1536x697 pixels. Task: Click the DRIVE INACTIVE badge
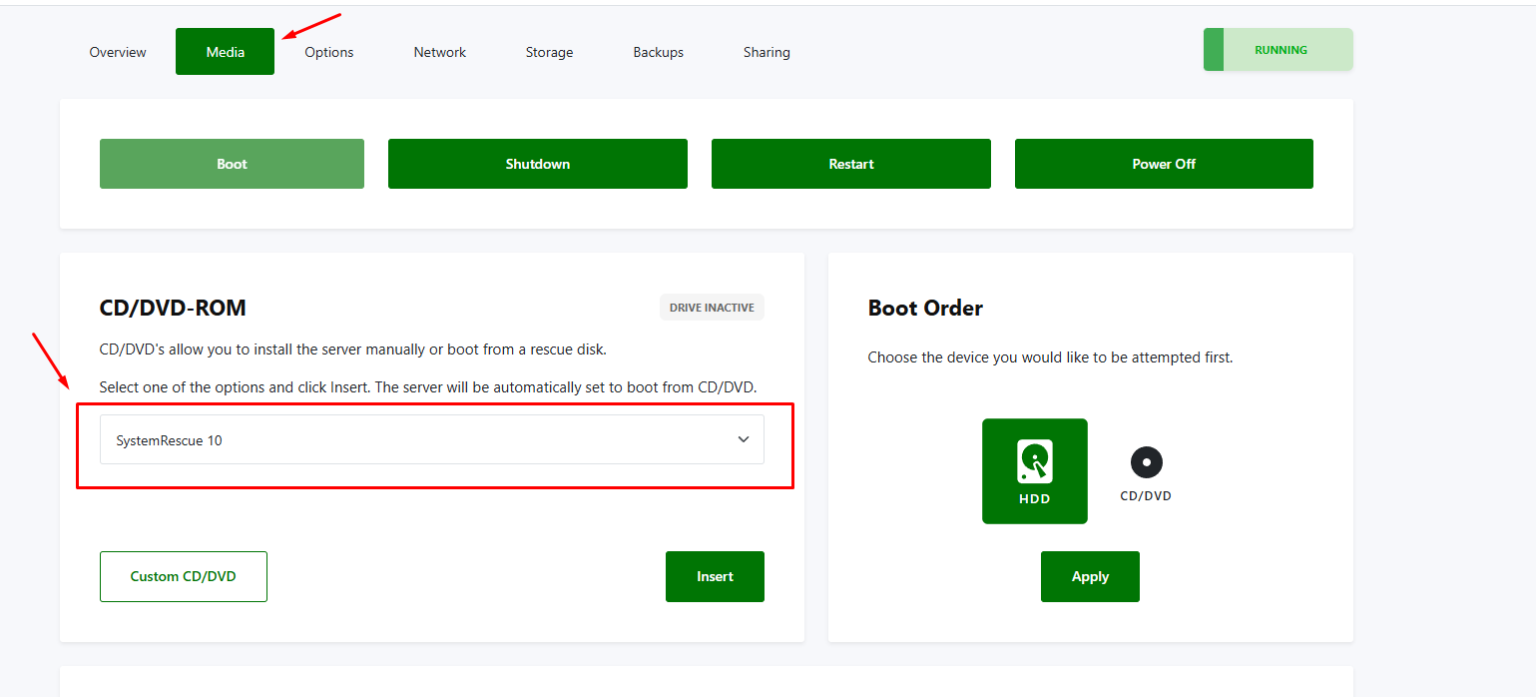[x=712, y=308]
